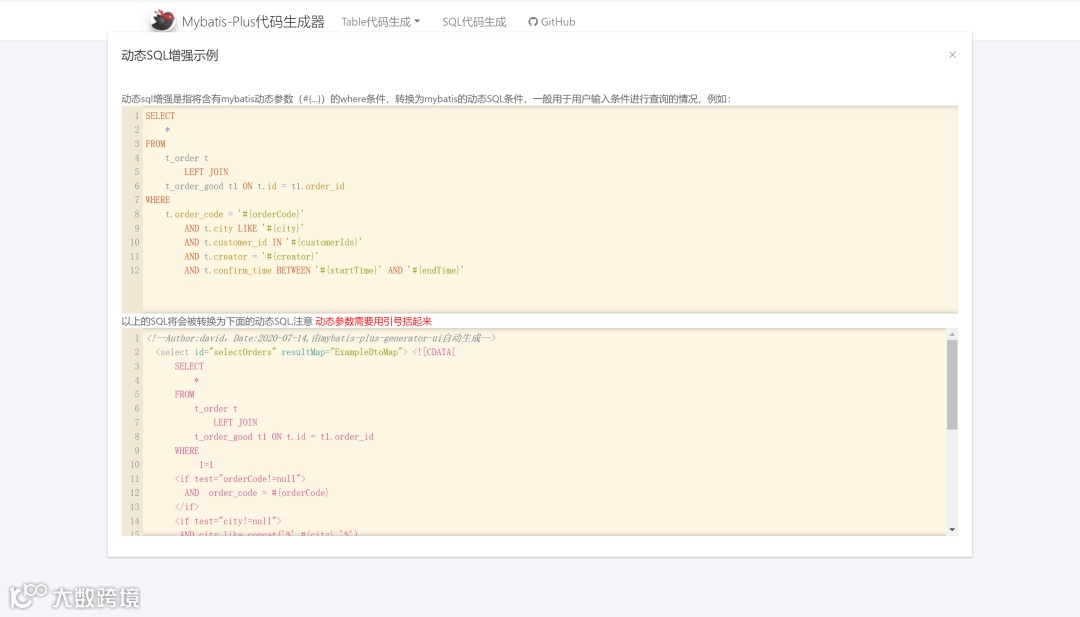Click the if test="orderCode!=null" line
The width and height of the screenshot is (1080, 617).
point(240,479)
